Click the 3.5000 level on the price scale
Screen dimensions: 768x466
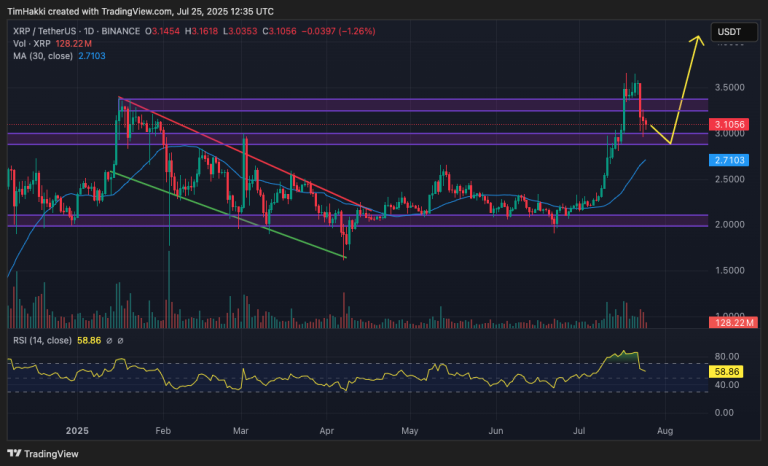[730, 88]
